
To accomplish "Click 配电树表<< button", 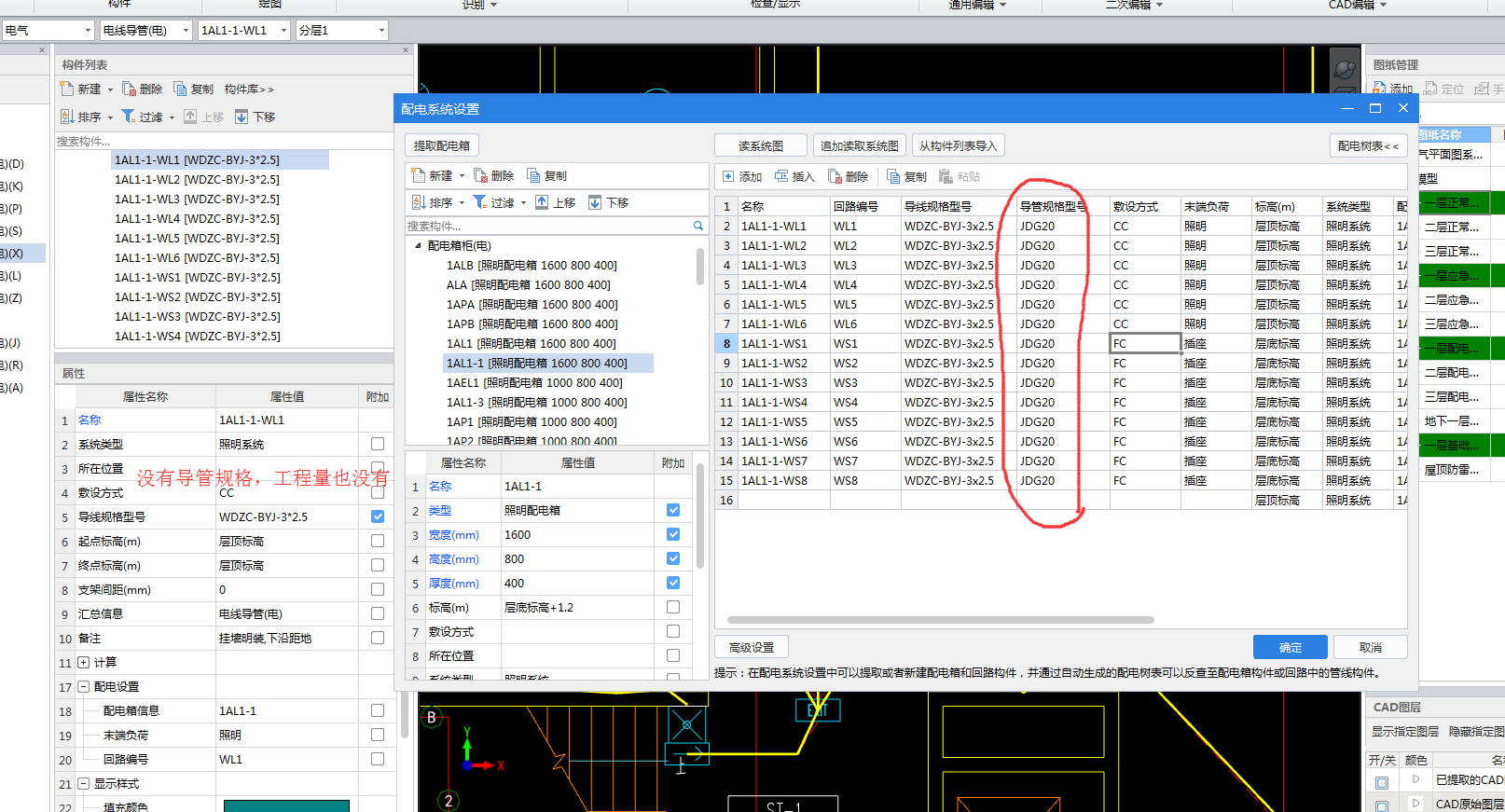I will (1368, 145).
